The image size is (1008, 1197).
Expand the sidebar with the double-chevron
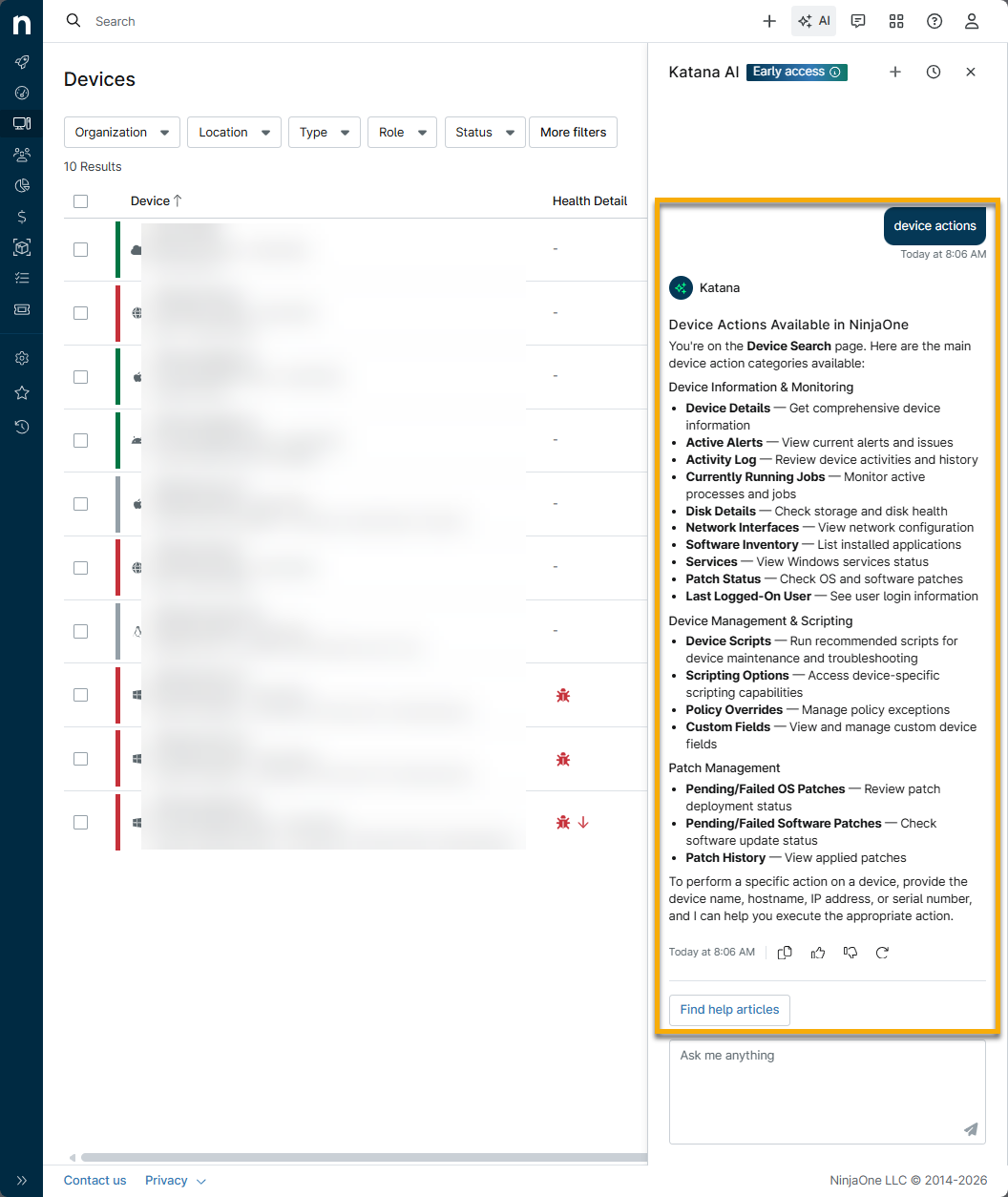pos(22,1181)
